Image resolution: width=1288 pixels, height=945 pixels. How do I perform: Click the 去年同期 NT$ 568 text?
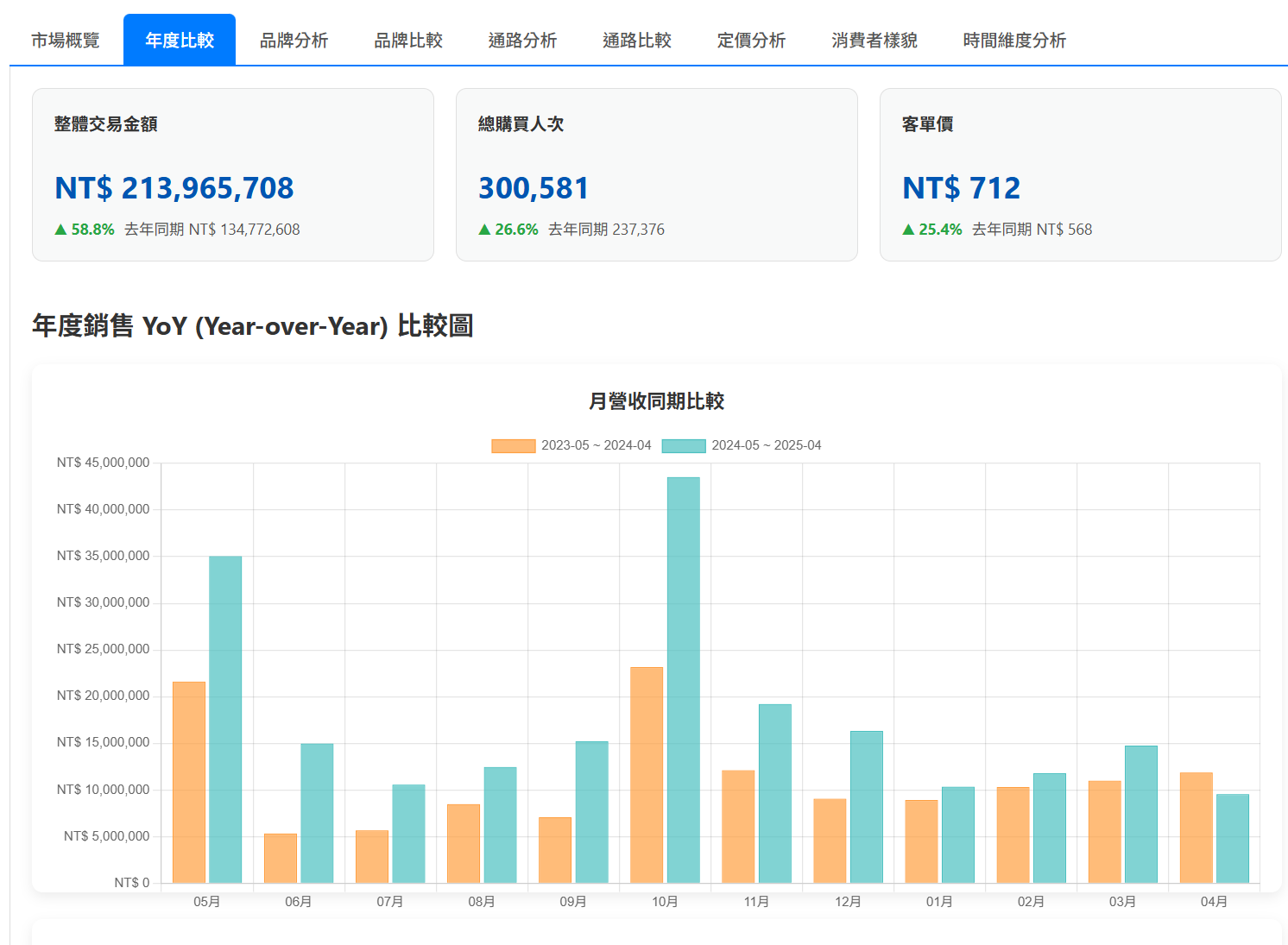tap(1032, 230)
